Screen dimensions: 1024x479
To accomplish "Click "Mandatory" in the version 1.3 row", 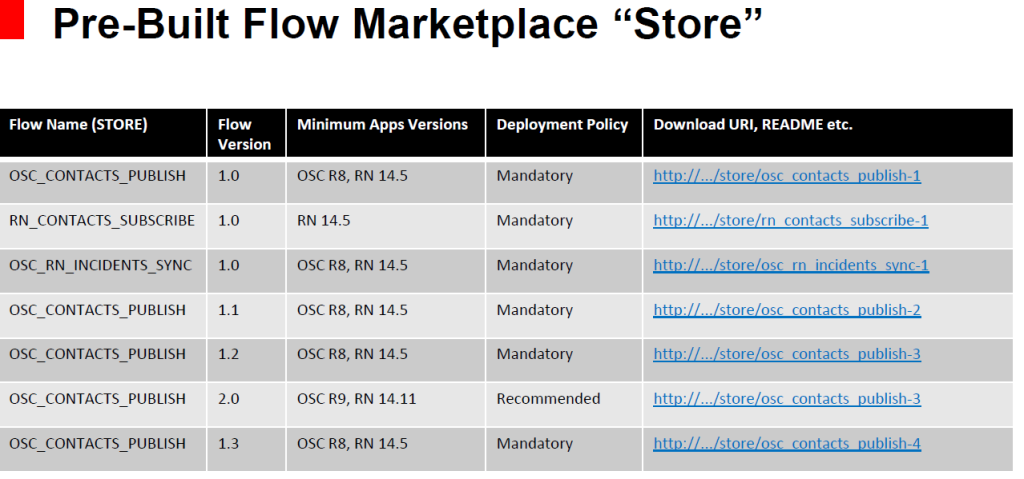I will click(534, 443).
